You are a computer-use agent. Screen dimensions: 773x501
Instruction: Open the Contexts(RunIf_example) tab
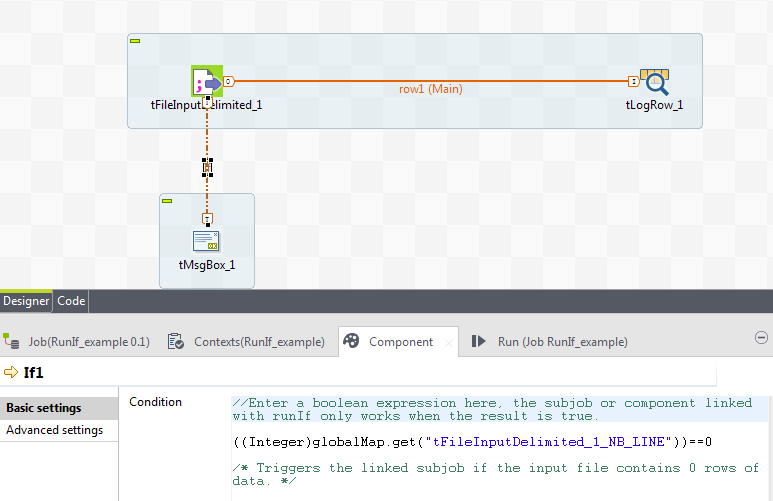point(248,342)
